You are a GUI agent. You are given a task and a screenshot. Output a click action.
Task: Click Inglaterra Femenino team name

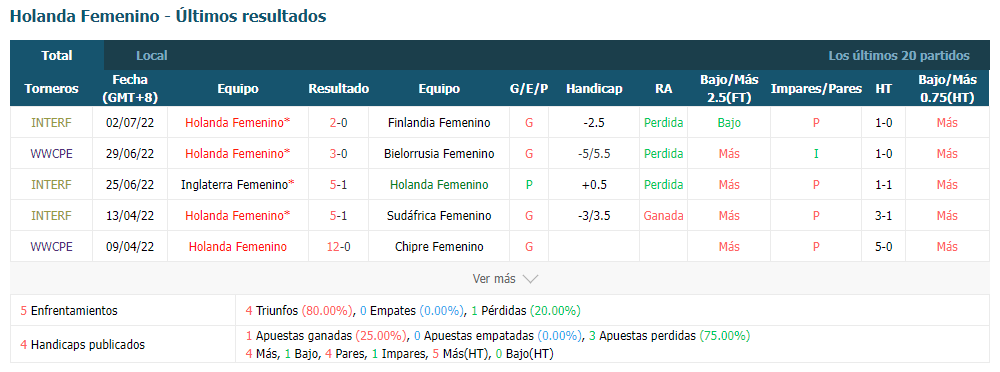(x=238, y=184)
